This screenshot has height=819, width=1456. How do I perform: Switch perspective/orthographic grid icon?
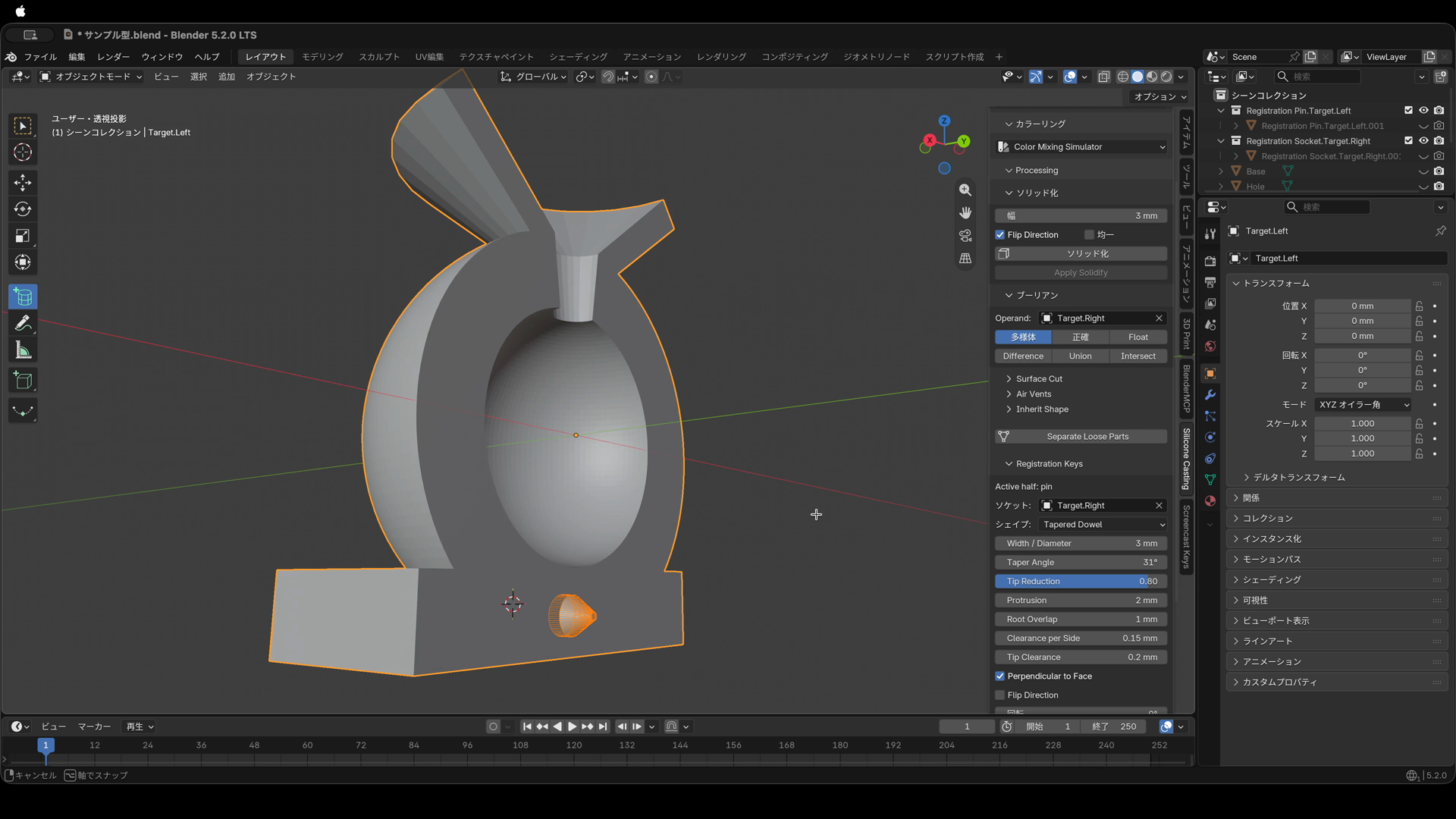[965, 259]
